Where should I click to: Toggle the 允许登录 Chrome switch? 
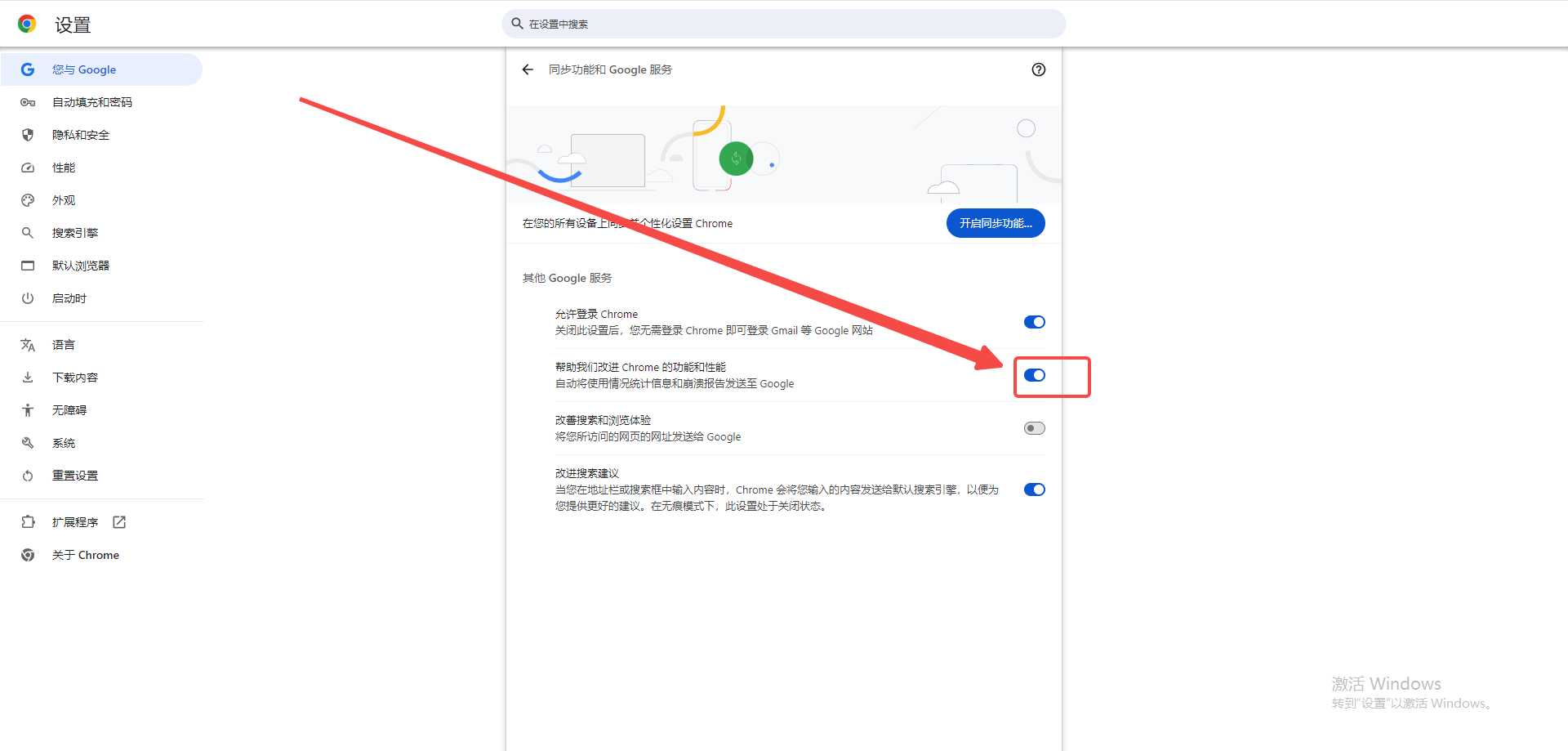pos(1035,322)
